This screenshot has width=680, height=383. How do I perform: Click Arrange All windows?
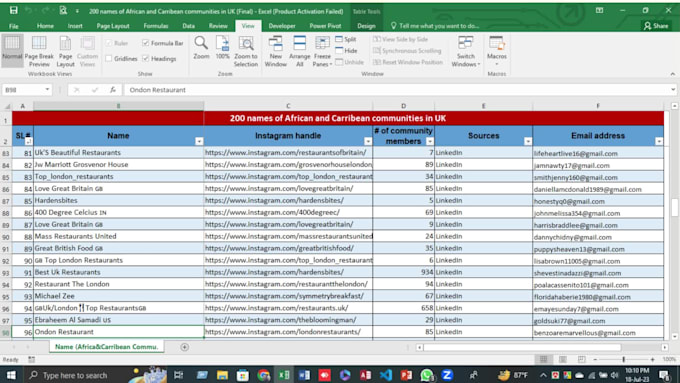click(x=300, y=51)
